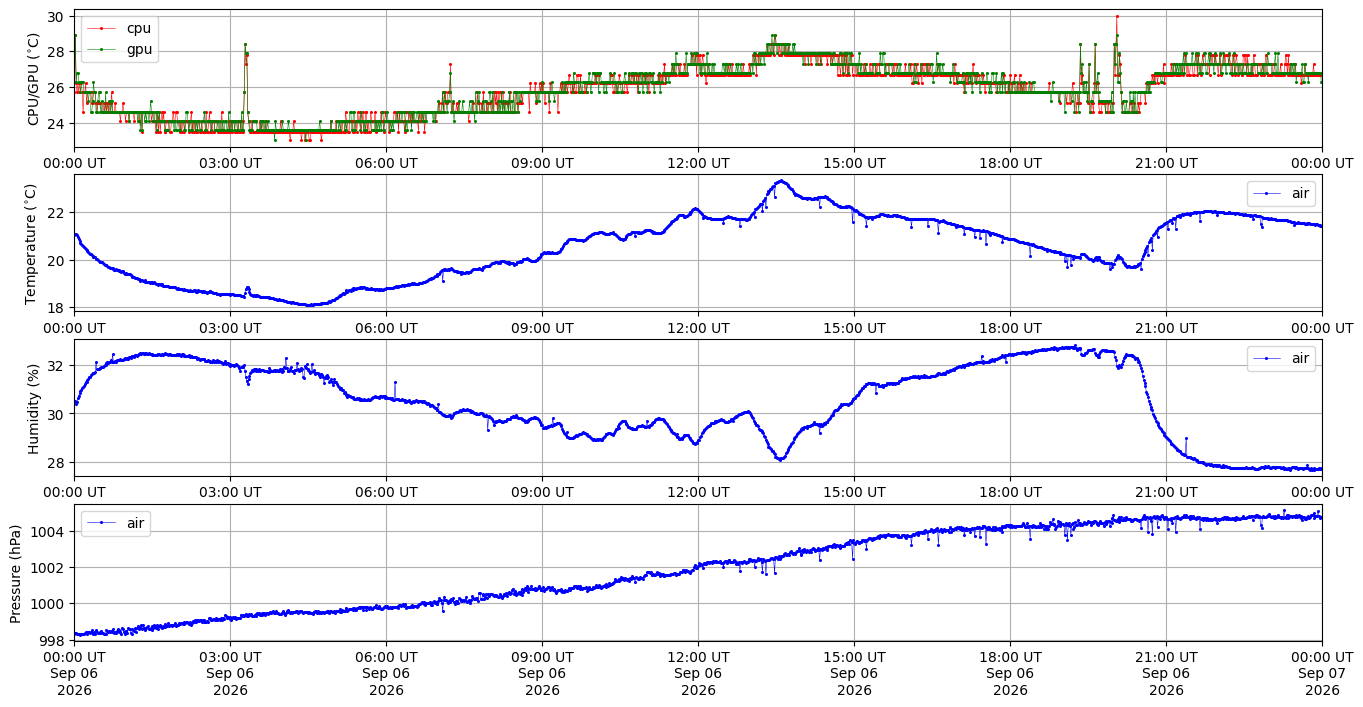Click the 00:00 UT Sep 07 2026 tick label
Screen dimensions: 1363x707
coord(1322,673)
